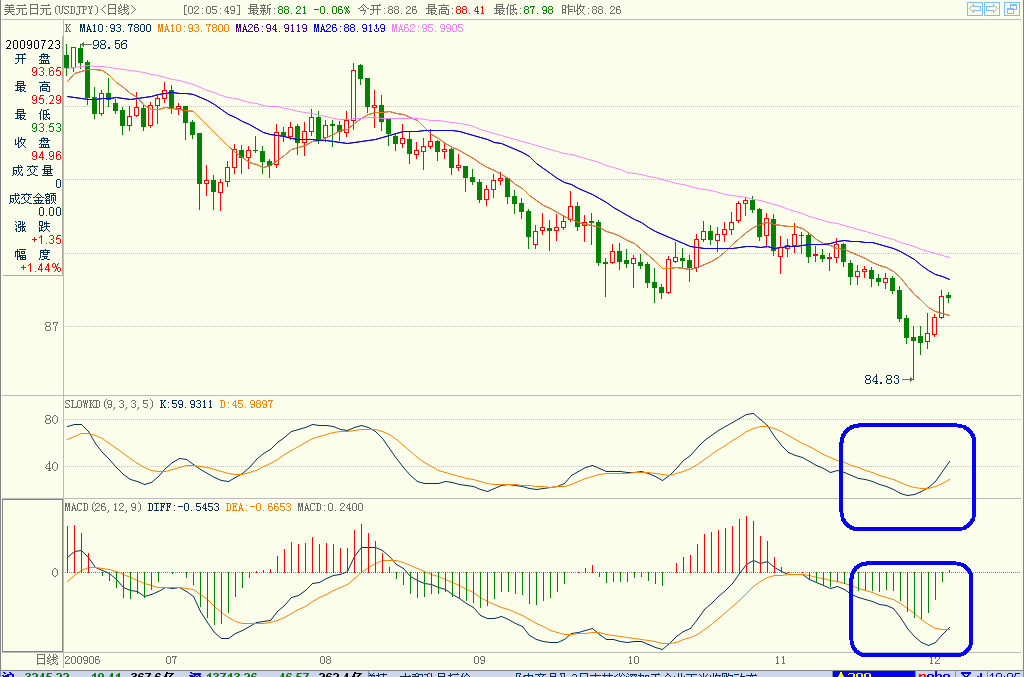Click the MACD:0.2400 value
The width and height of the screenshot is (1024, 677).
pyautogui.click(x=330, y=507)
